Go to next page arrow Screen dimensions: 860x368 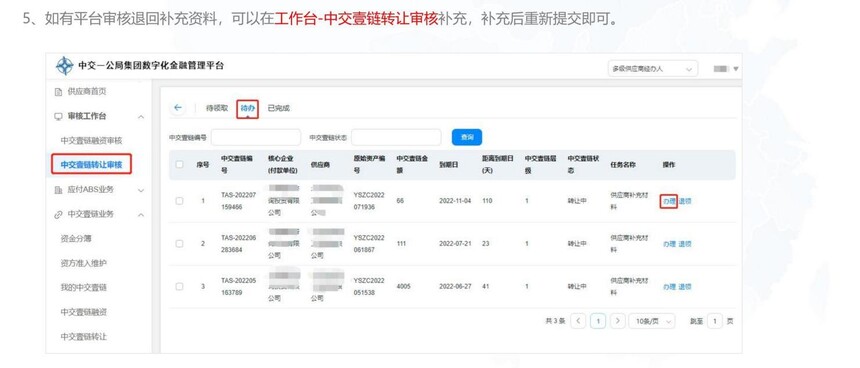618,321
